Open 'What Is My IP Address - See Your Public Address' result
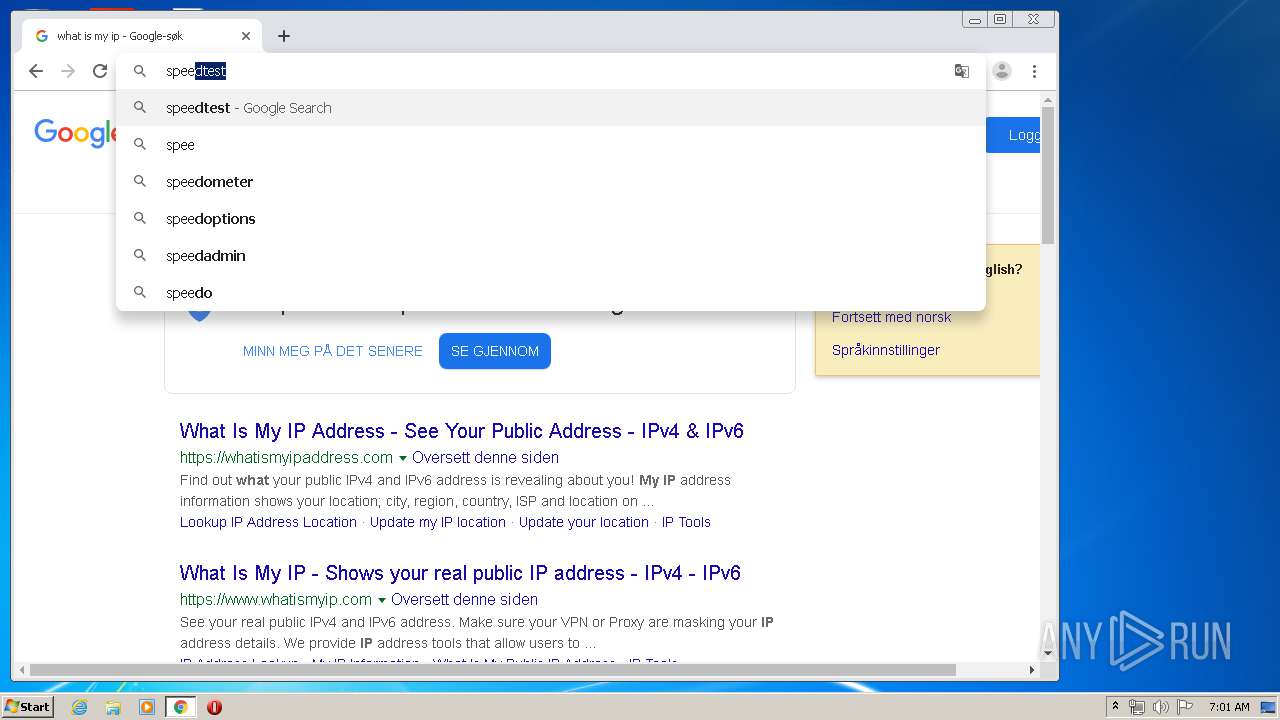The image size is (1280, 720). pos(462,431)
